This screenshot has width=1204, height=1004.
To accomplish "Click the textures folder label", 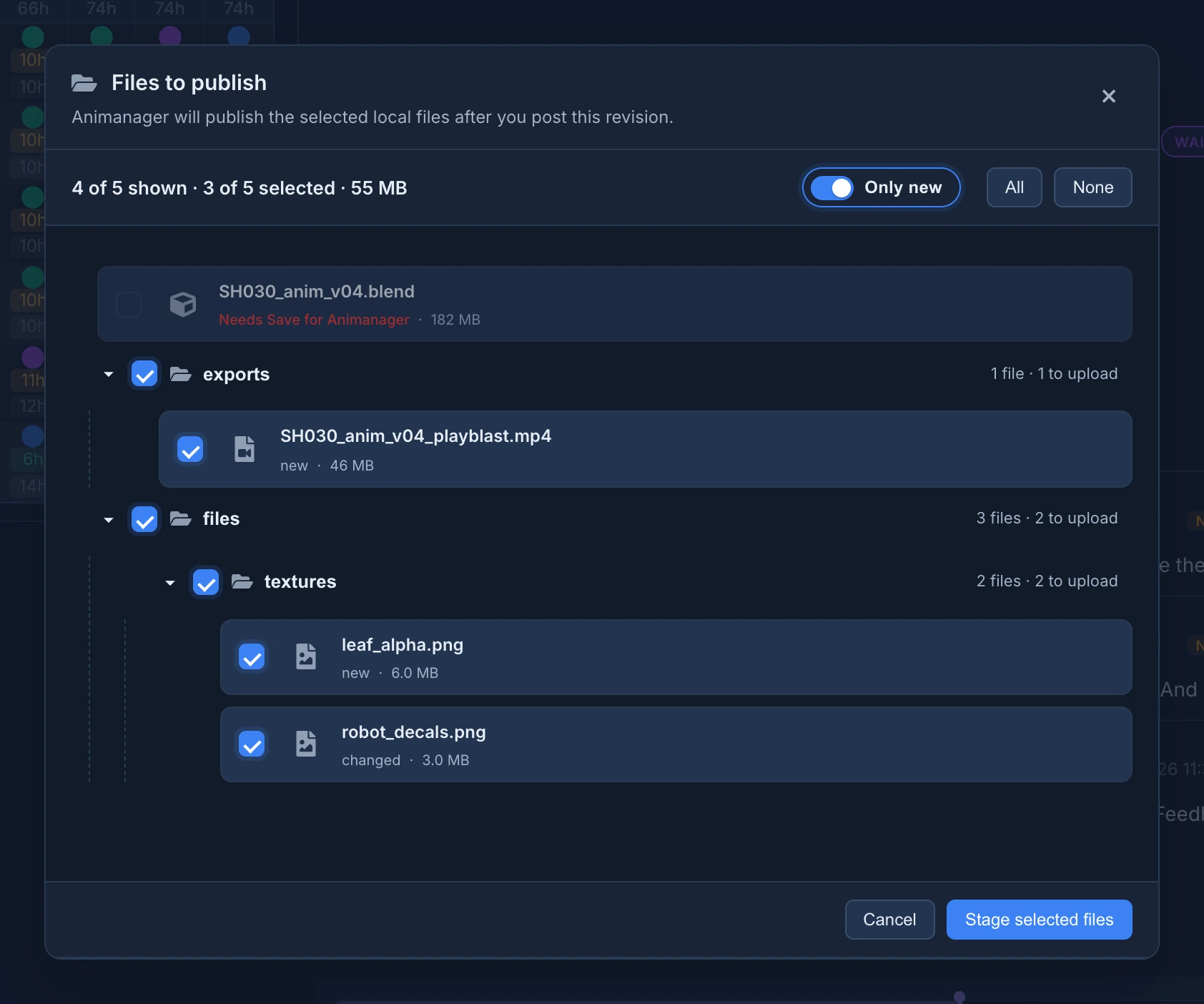I will 300,582.
